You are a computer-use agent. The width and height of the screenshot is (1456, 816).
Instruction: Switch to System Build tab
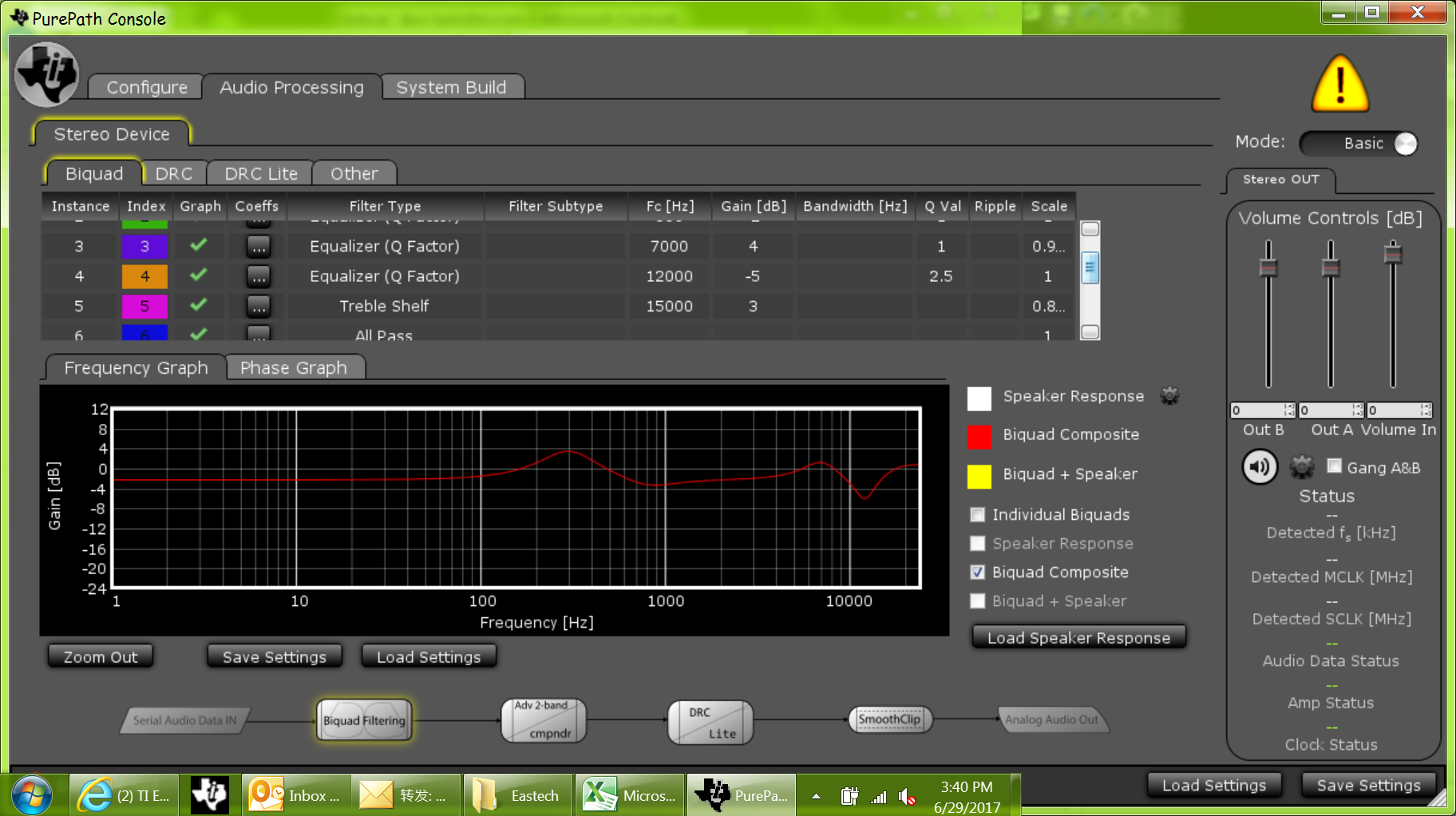(x=452, y=87)
